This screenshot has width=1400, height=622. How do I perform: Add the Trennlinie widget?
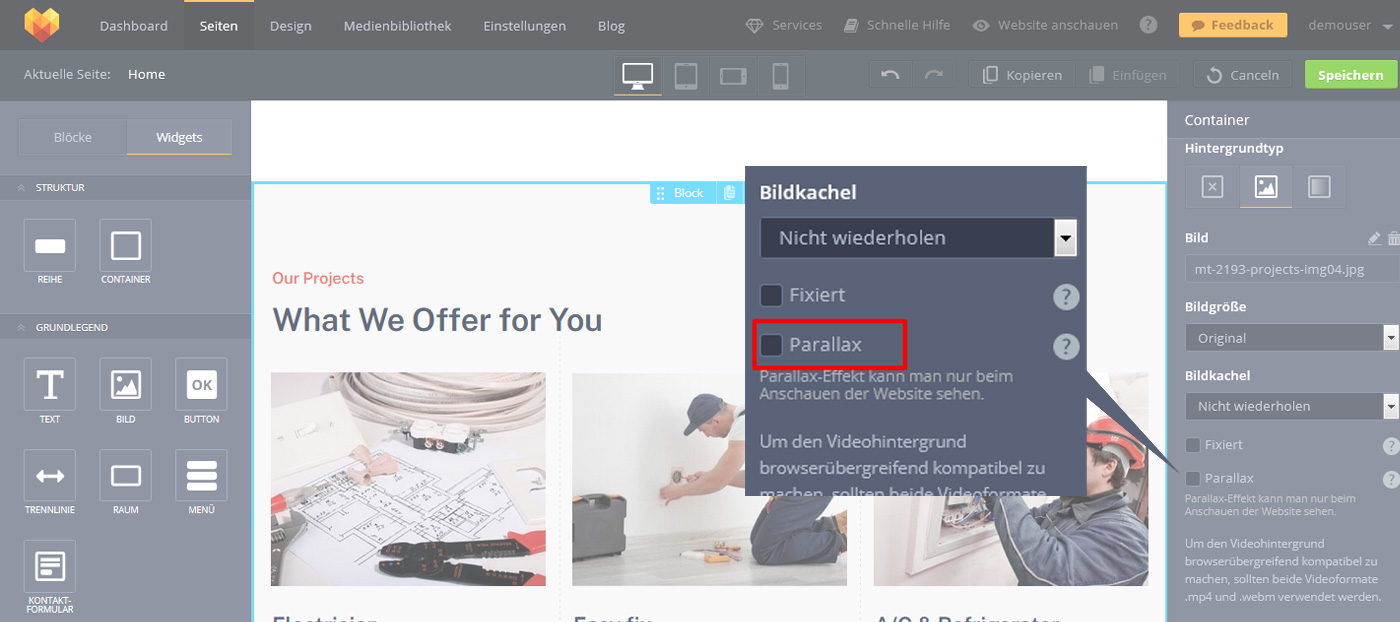(50, 481)
